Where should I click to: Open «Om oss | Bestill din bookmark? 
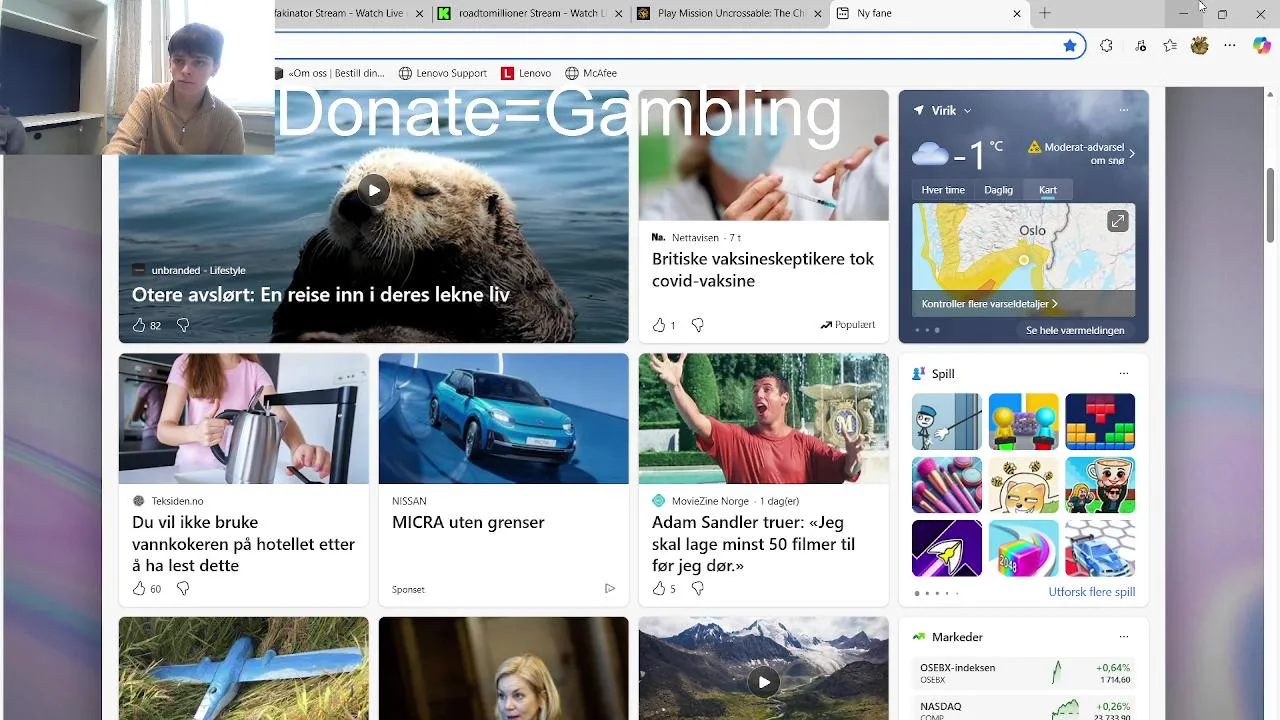330,73
